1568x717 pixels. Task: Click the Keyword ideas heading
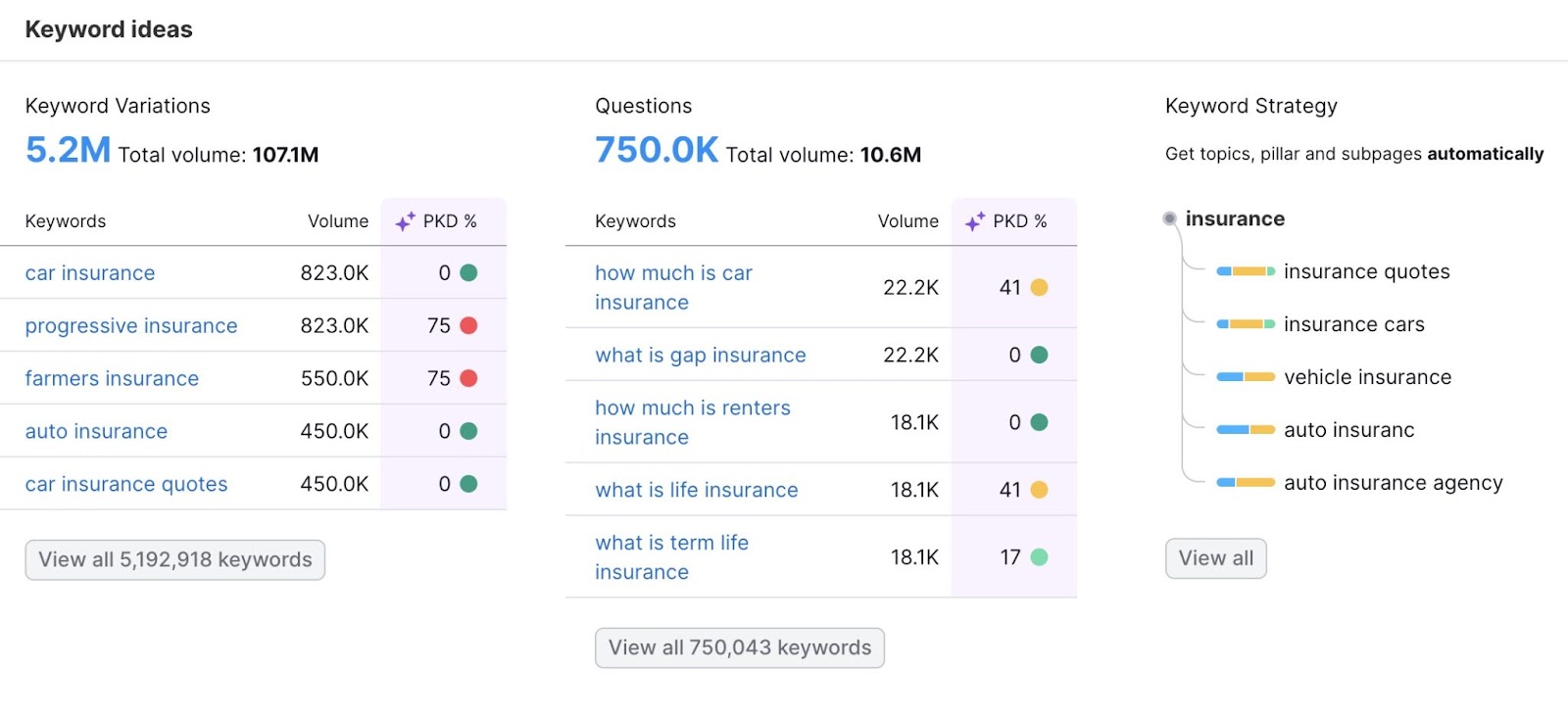tap(109, 30)
